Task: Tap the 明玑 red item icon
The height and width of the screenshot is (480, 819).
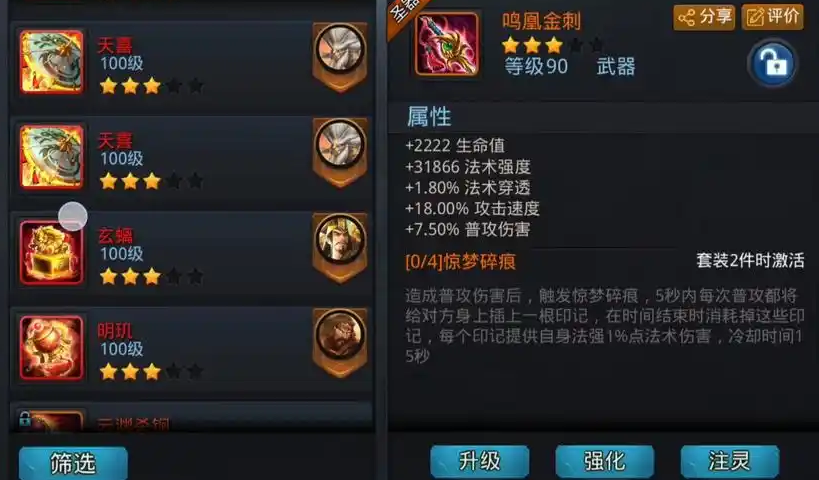Action: (52, 348)
